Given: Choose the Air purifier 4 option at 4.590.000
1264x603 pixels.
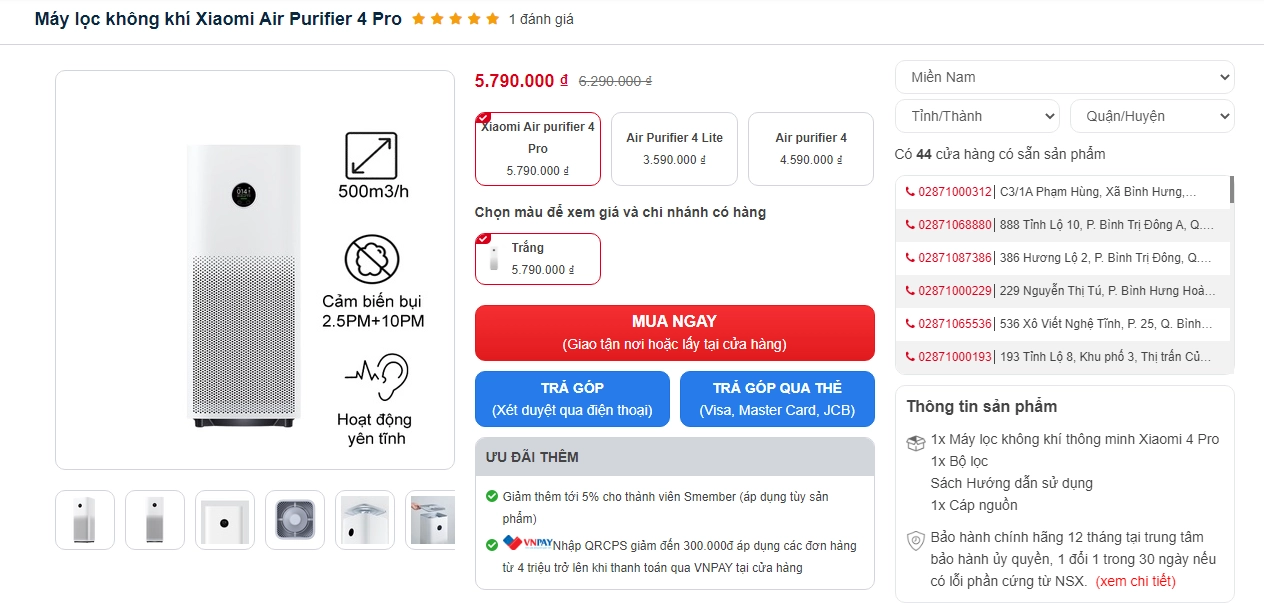Looking at the screenshot, I should [811, 149].
